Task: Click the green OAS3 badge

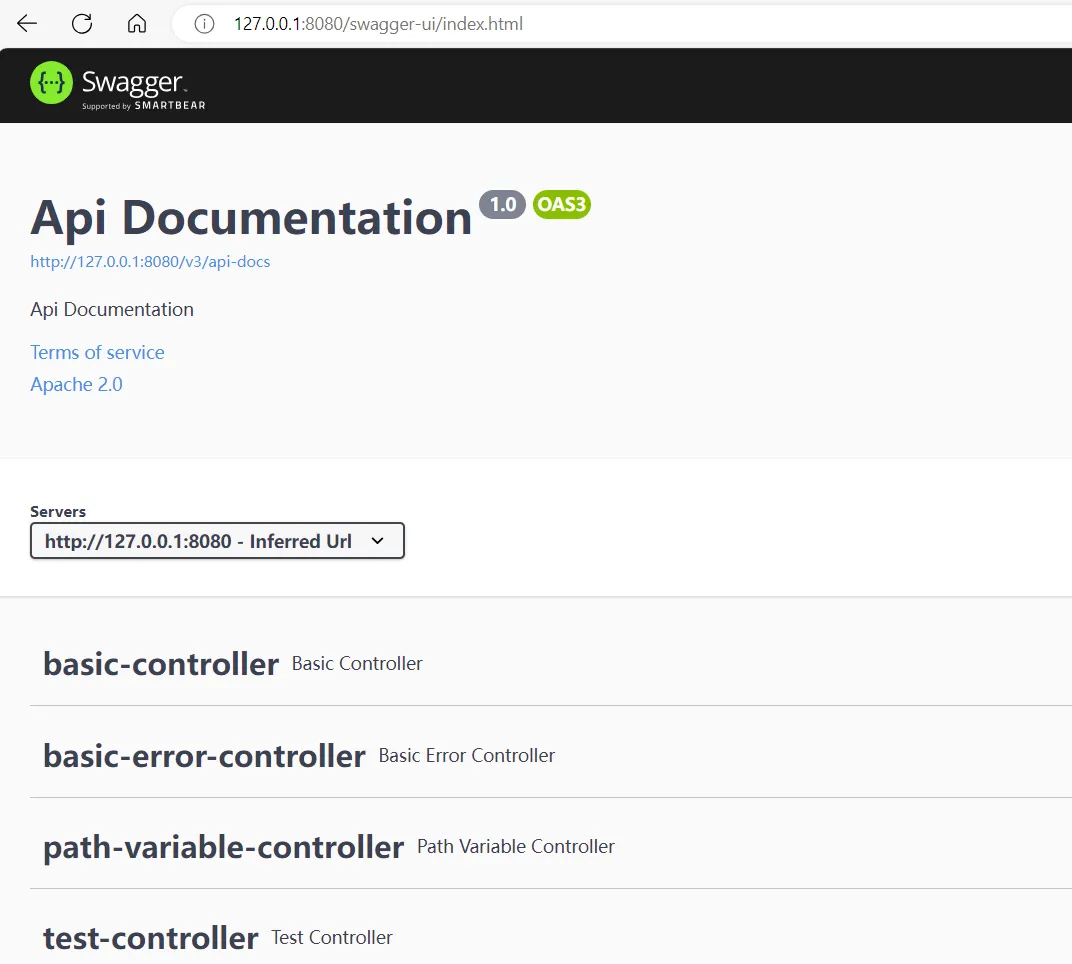Action: click(x=561, y=205)
